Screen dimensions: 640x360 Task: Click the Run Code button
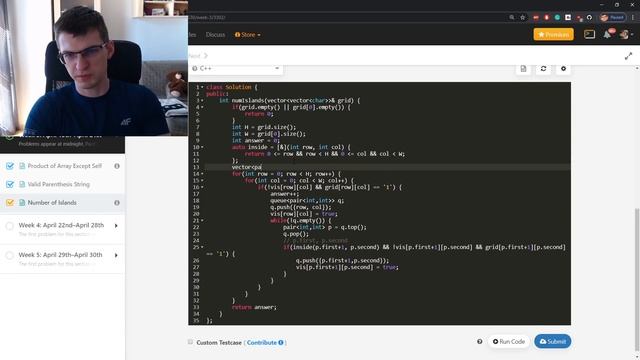click(509, 342)
